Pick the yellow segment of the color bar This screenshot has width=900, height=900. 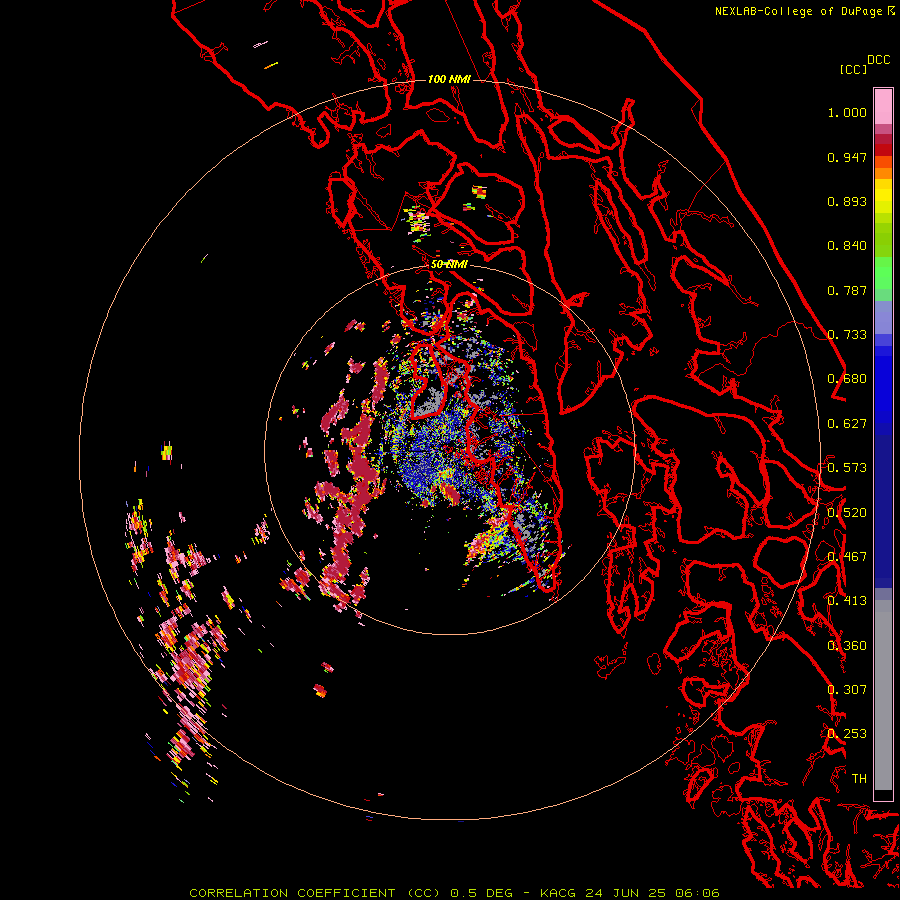pos(883,196)
